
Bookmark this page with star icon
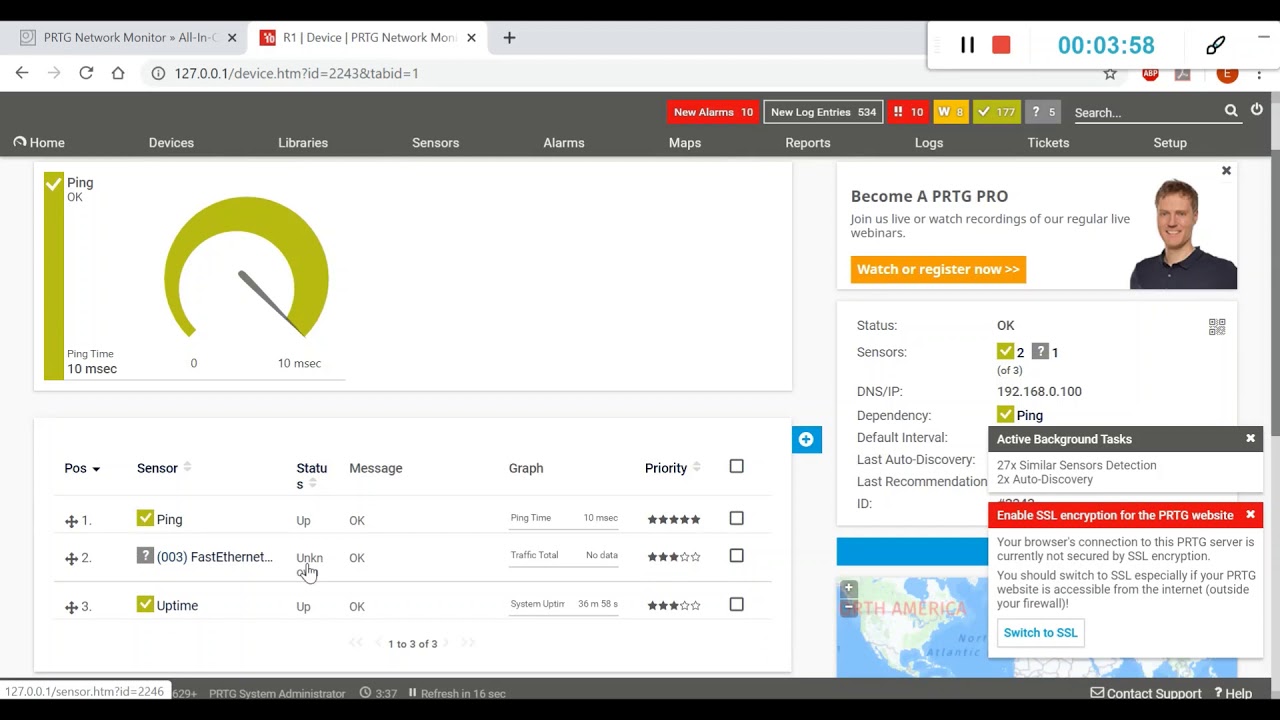coord(1110,73)
